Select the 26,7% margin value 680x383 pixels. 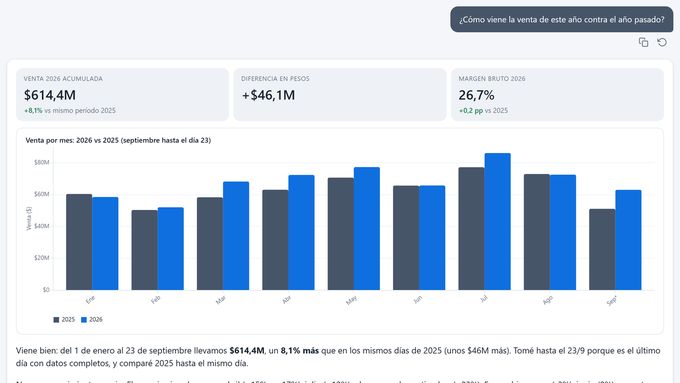click(476, 95)
